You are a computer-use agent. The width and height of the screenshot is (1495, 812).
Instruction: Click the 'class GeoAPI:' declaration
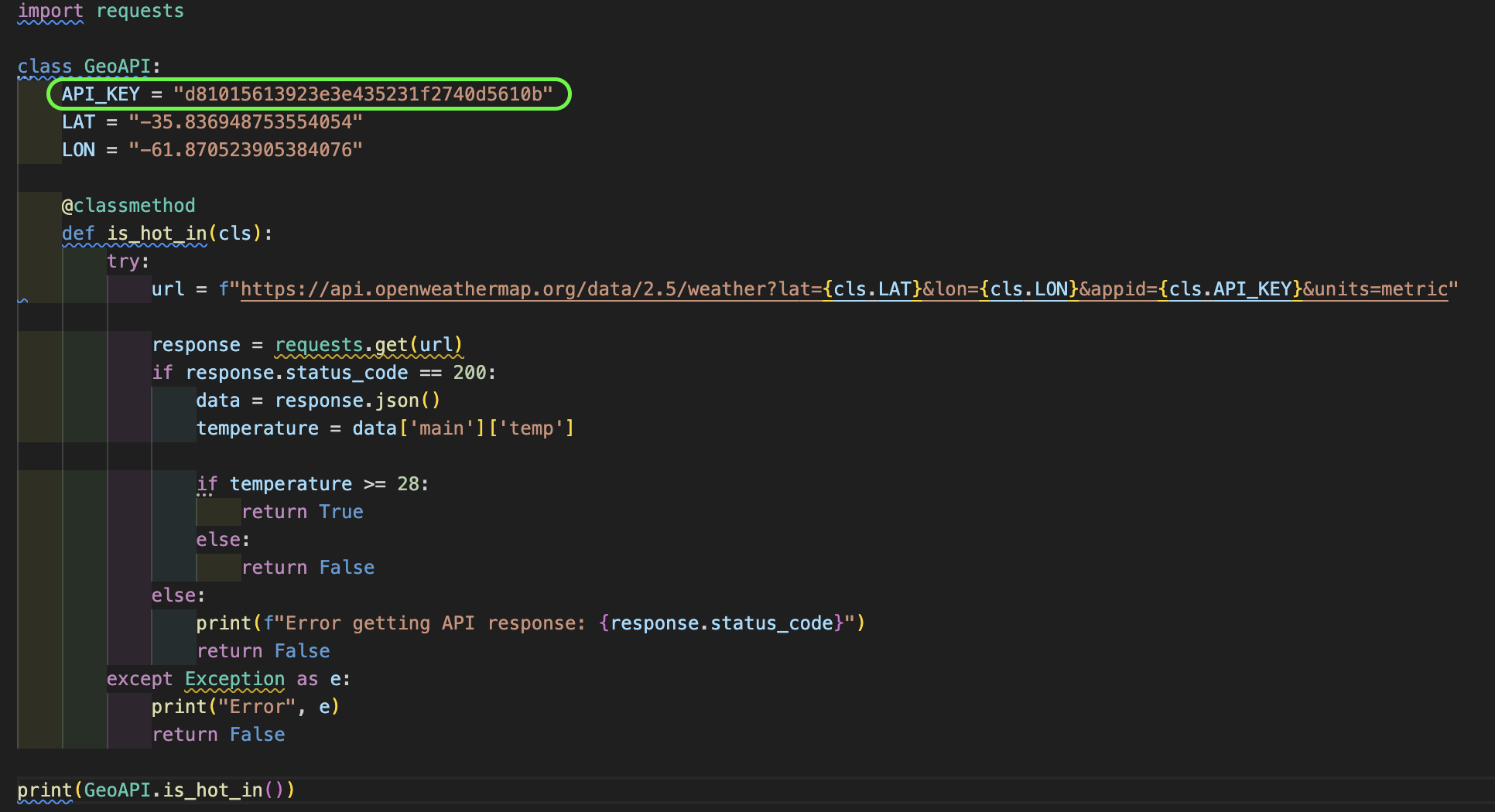pos(89,67)
